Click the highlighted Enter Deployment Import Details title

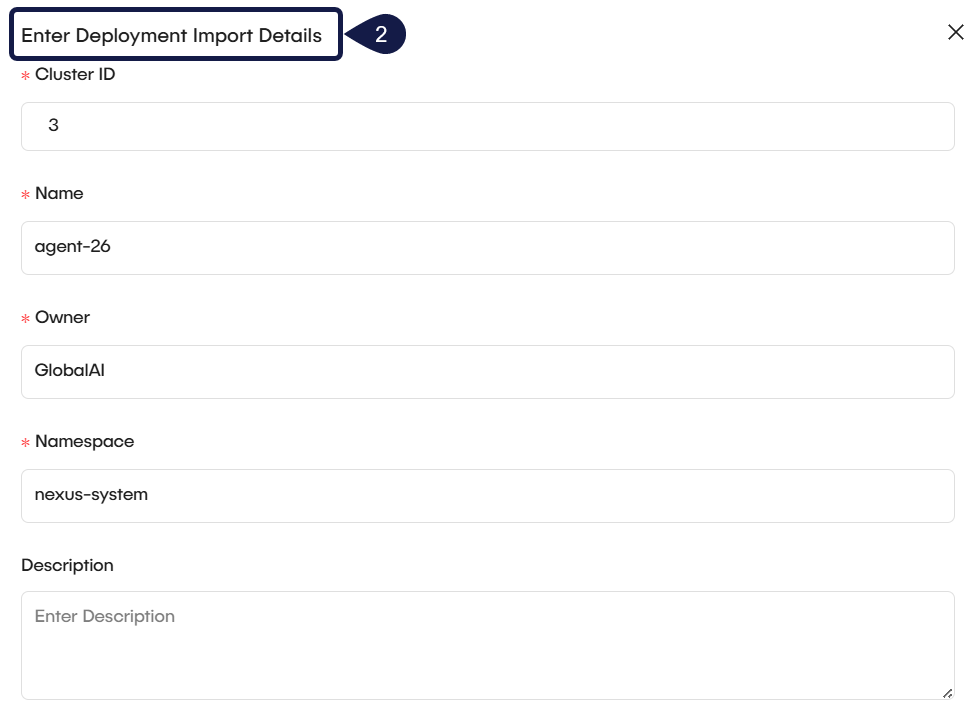(x=170, y=33)
